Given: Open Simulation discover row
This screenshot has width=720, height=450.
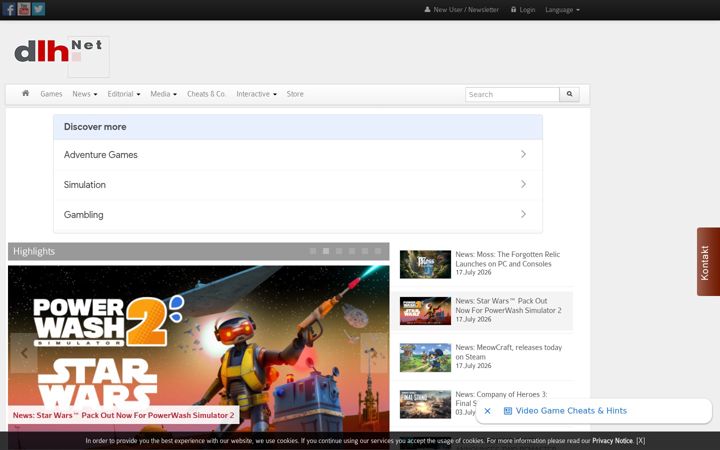Looking at the screenshot, I should click(298, 185).
